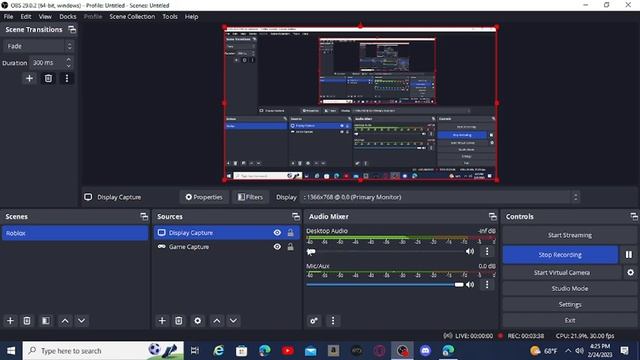Delete the selected scene transition
Screen dimensions: 640x360
click(48, 78)
